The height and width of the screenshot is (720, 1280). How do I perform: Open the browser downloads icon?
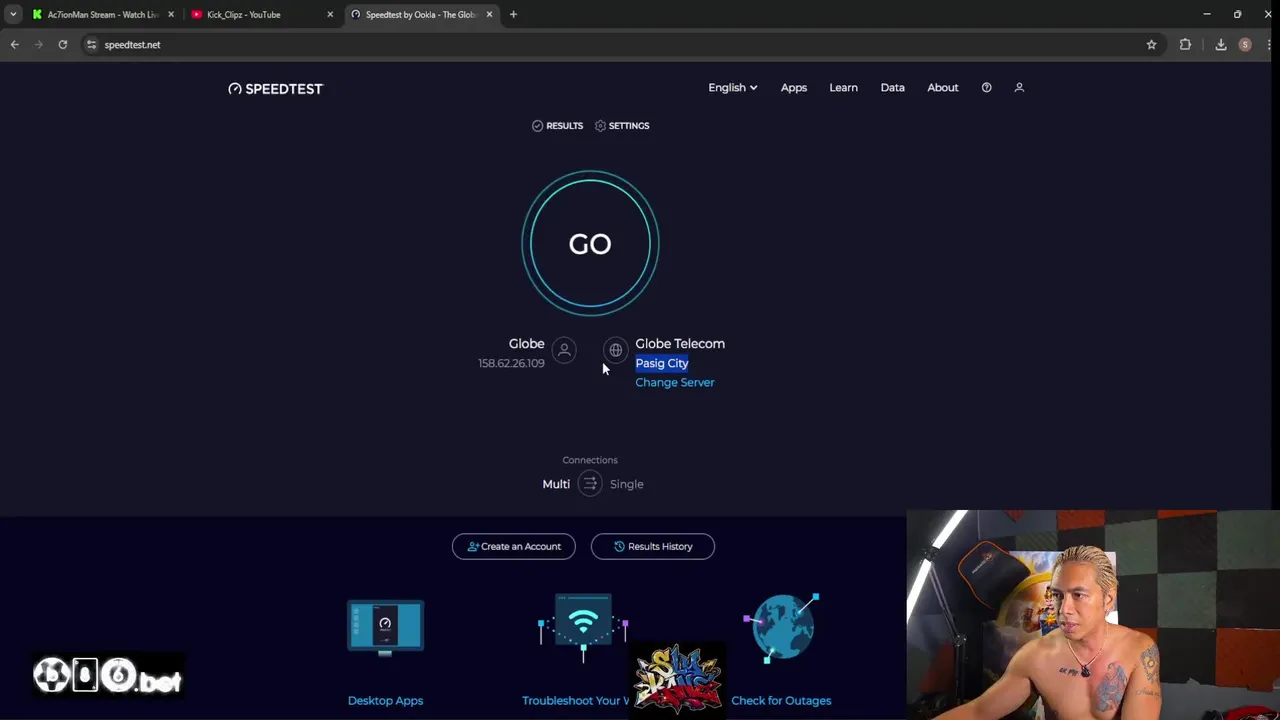click(1221, 45)
